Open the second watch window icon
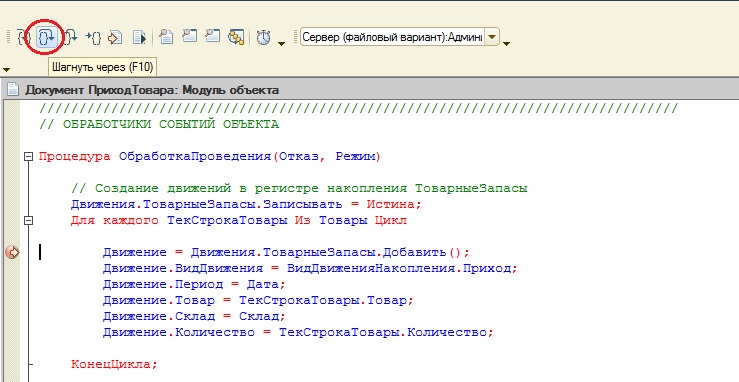The height and width of the screenshot is (382, 739). click(213, 37)
